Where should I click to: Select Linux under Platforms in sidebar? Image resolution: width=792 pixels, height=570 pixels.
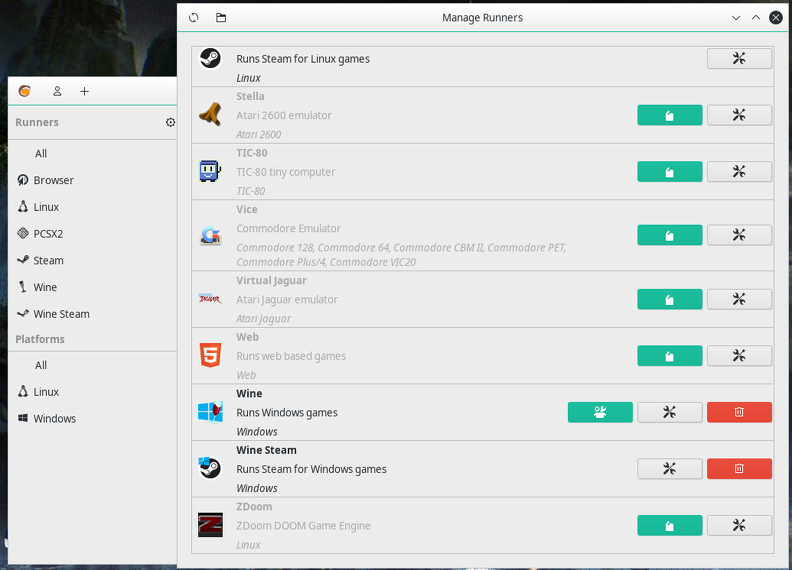point(92,392)
